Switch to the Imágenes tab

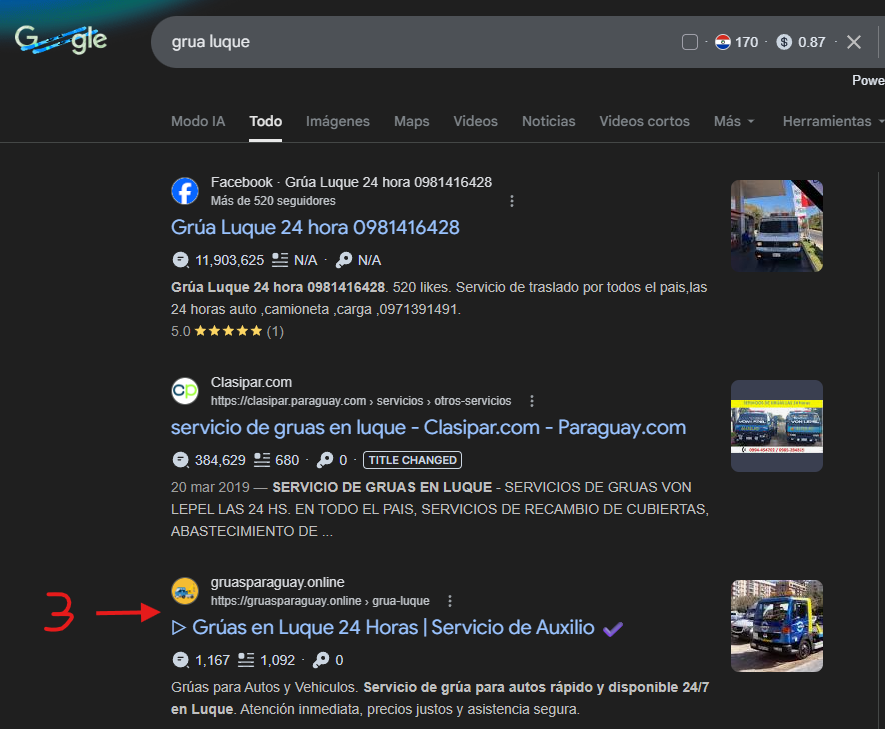click(338, 121)
